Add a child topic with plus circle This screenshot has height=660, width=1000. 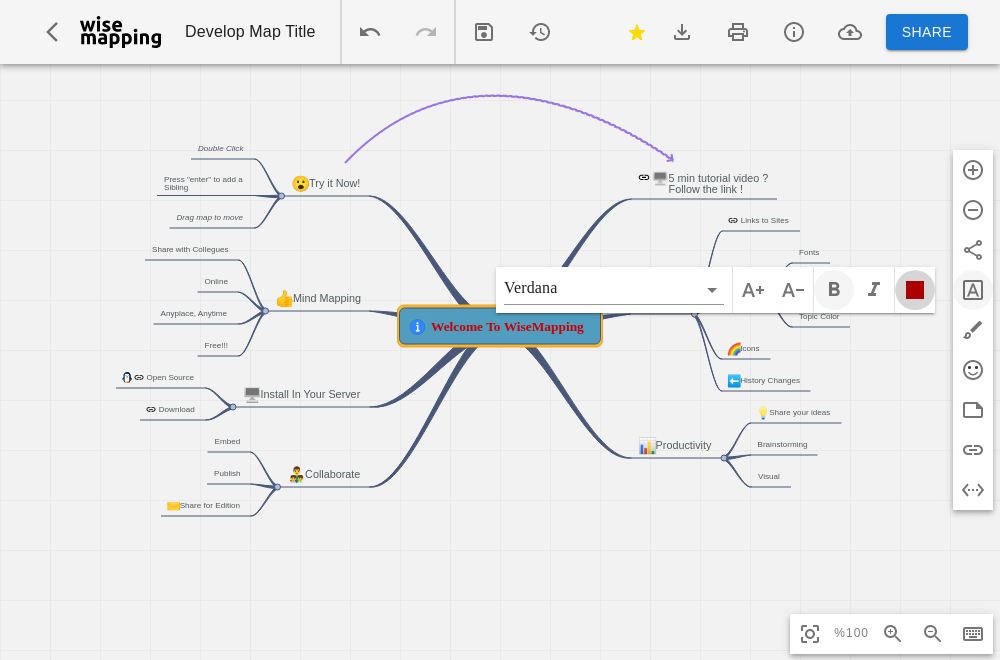pyautogui.click(x=973, y=170)
